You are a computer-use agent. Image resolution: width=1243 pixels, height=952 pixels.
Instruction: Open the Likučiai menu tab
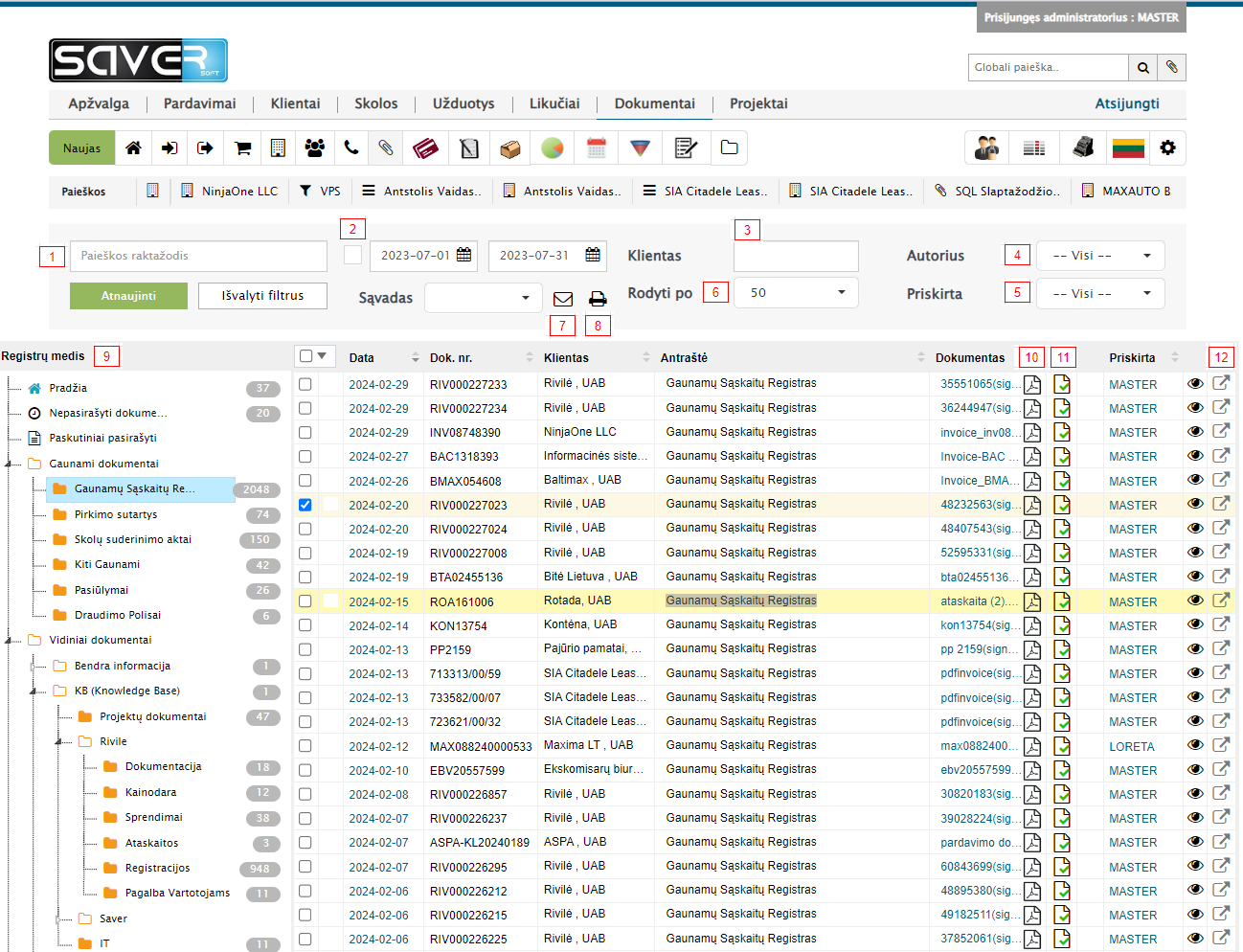tap(554, 103)
